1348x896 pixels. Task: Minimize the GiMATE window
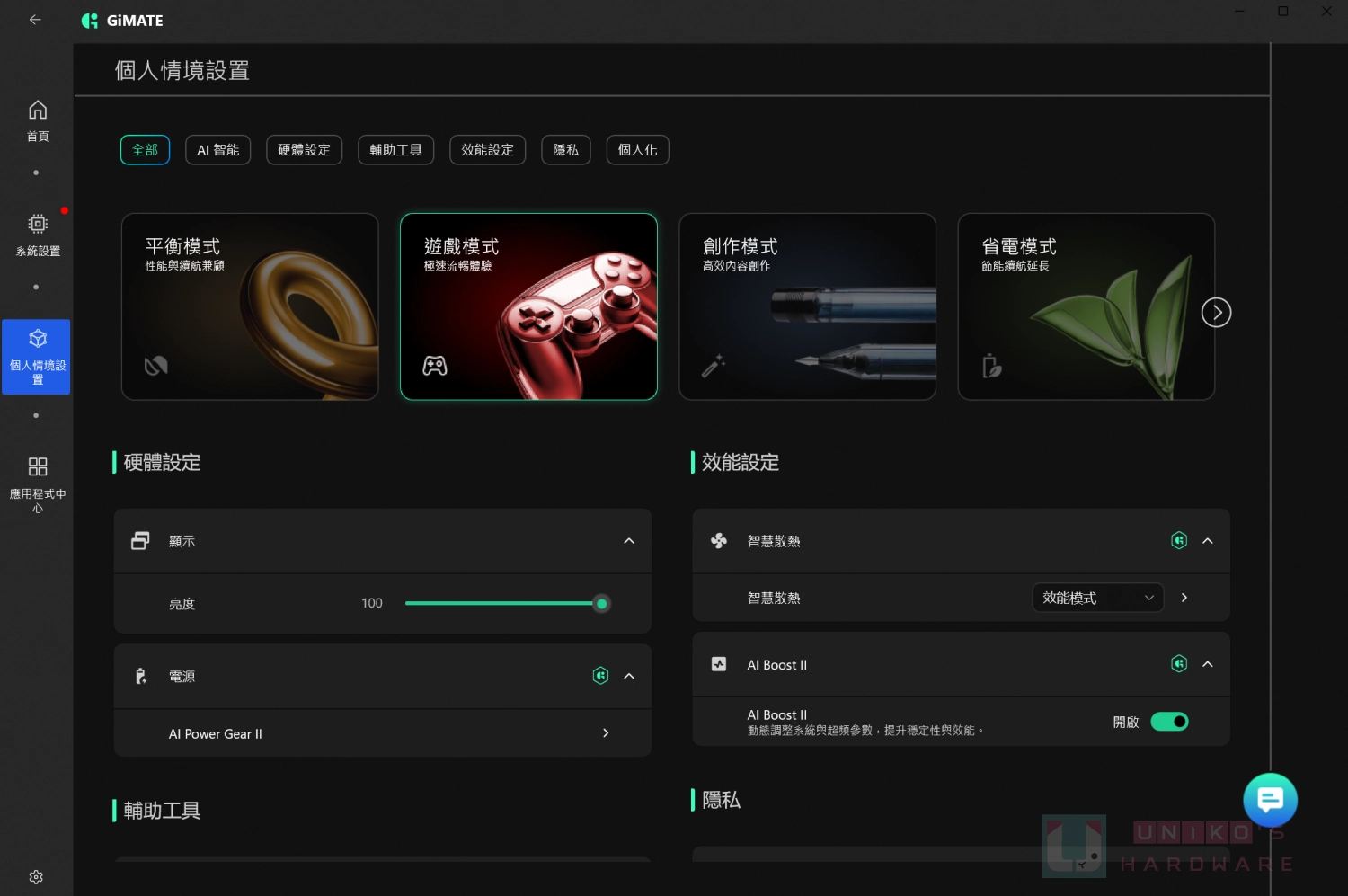click(x=1239, y=12)
